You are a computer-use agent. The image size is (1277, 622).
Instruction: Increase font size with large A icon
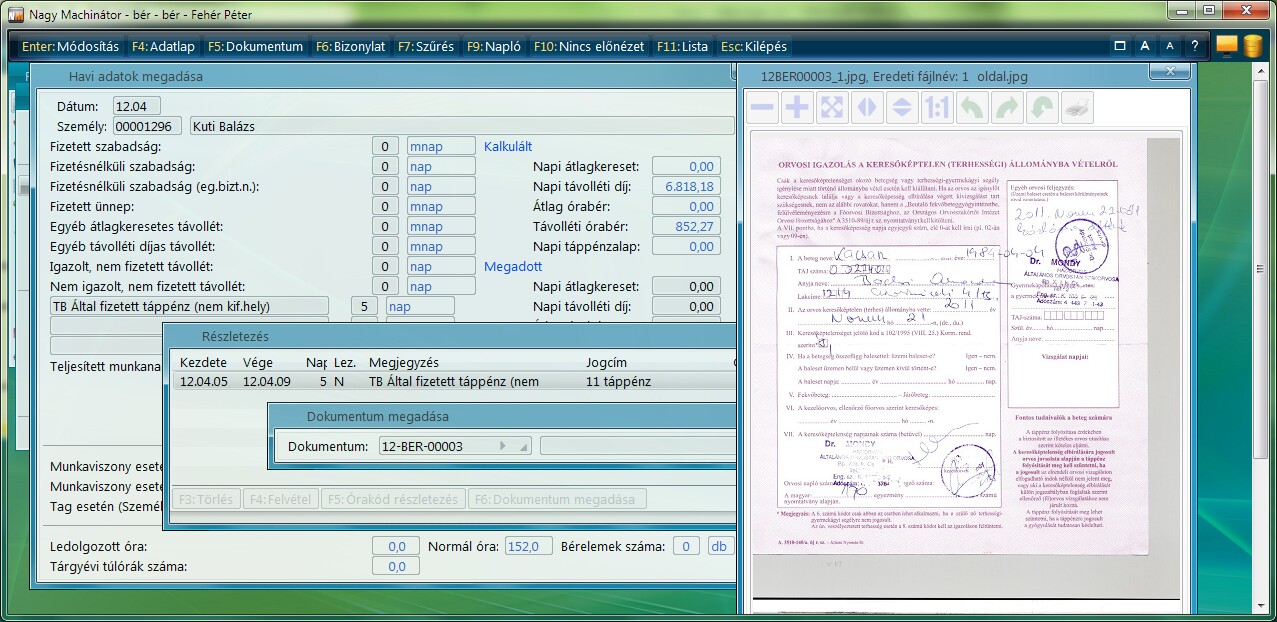click(x=1145, y=46)
